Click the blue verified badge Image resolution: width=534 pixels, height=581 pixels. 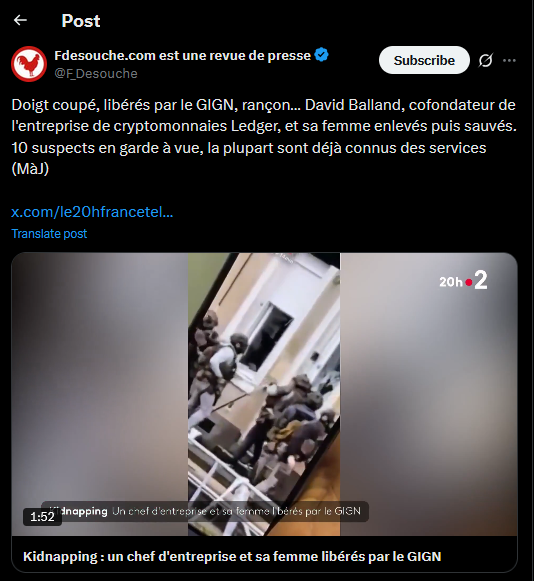[x=321, y=55]
